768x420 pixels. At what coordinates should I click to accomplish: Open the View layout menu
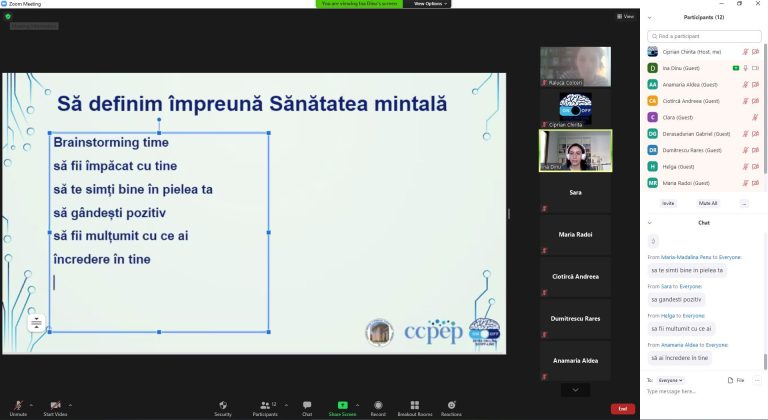pyautogui.click(x=625, y=16)
